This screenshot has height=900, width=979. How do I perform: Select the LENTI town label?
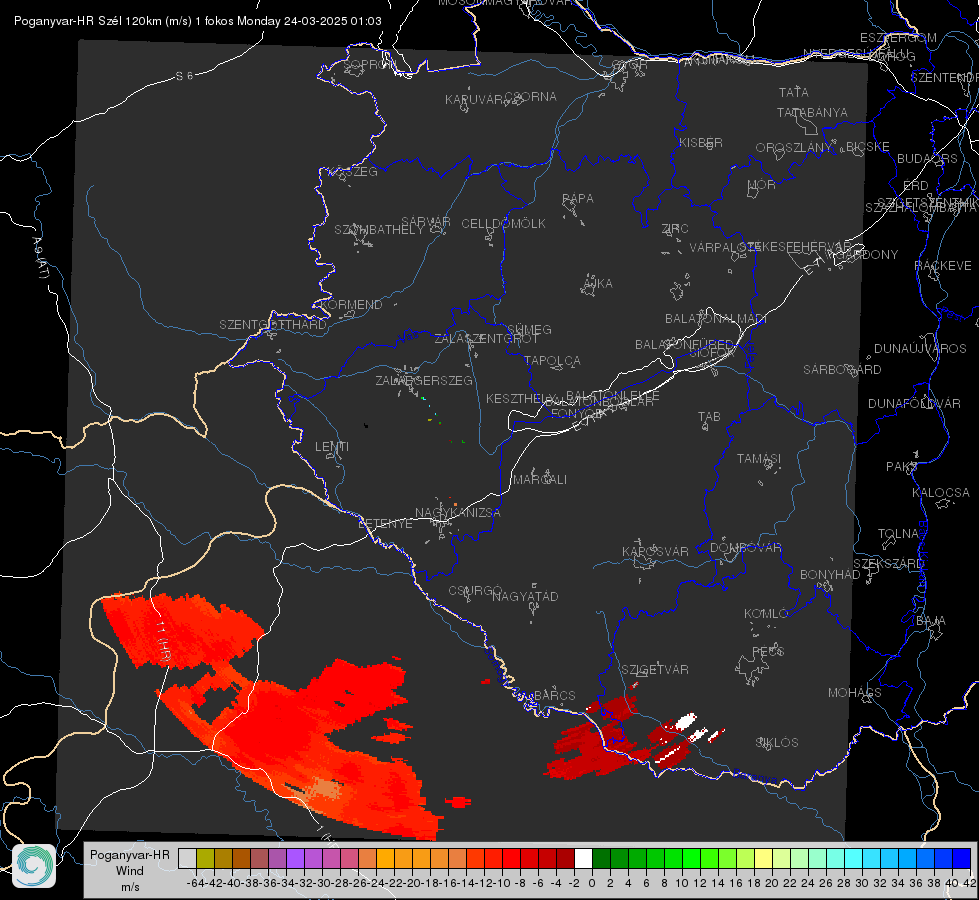[332, 447]
